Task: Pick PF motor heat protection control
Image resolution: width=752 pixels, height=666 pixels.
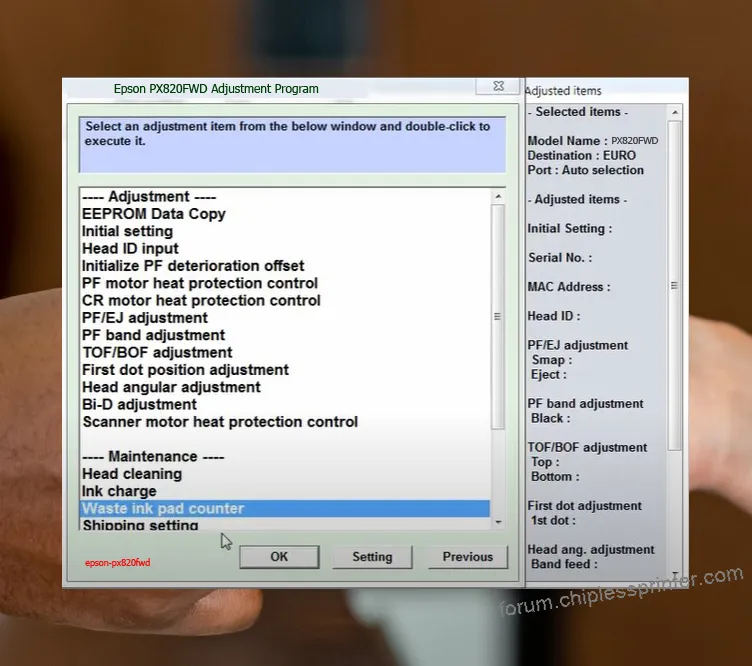Action: [200, 283]
